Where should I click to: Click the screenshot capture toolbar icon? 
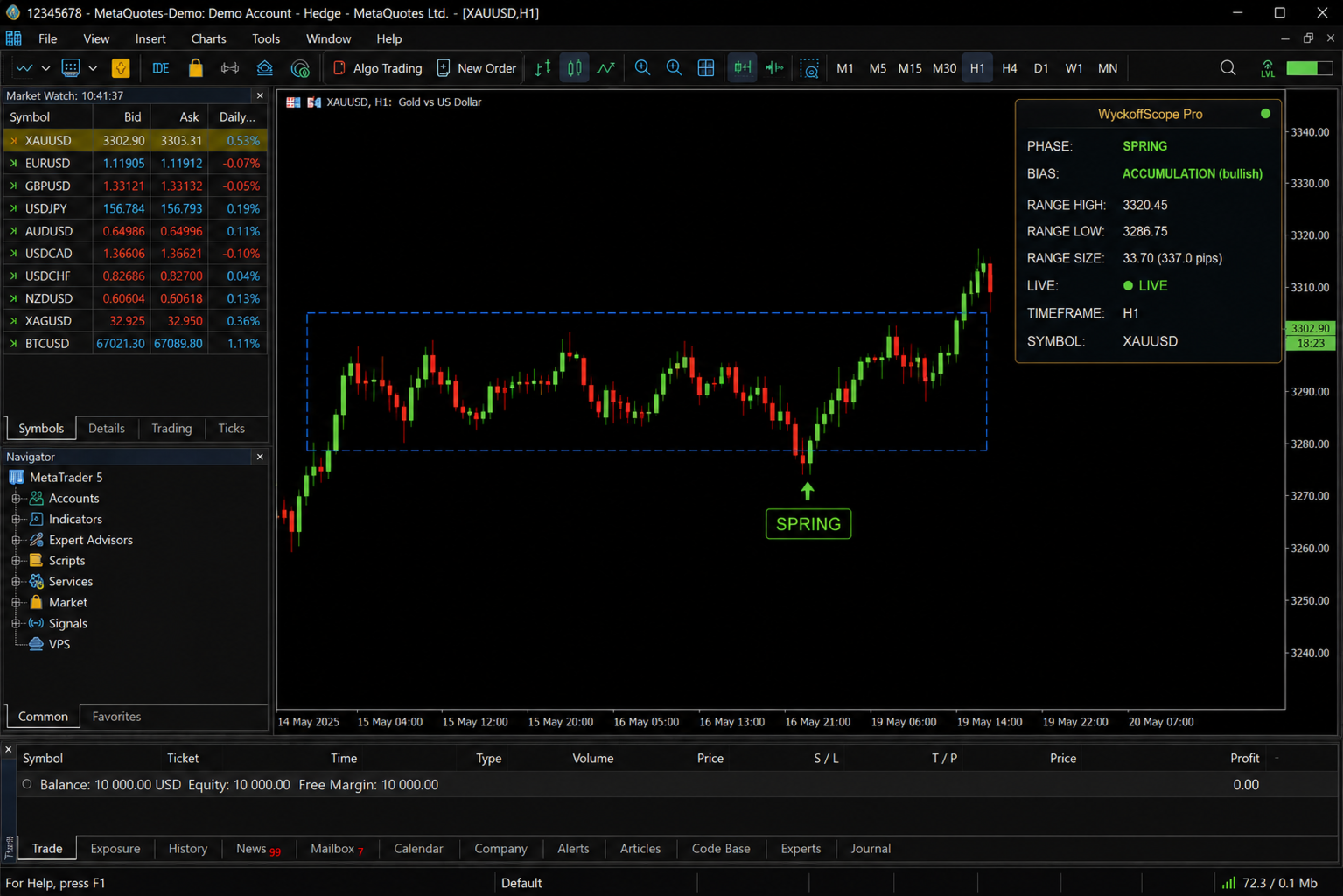(810, 68)
